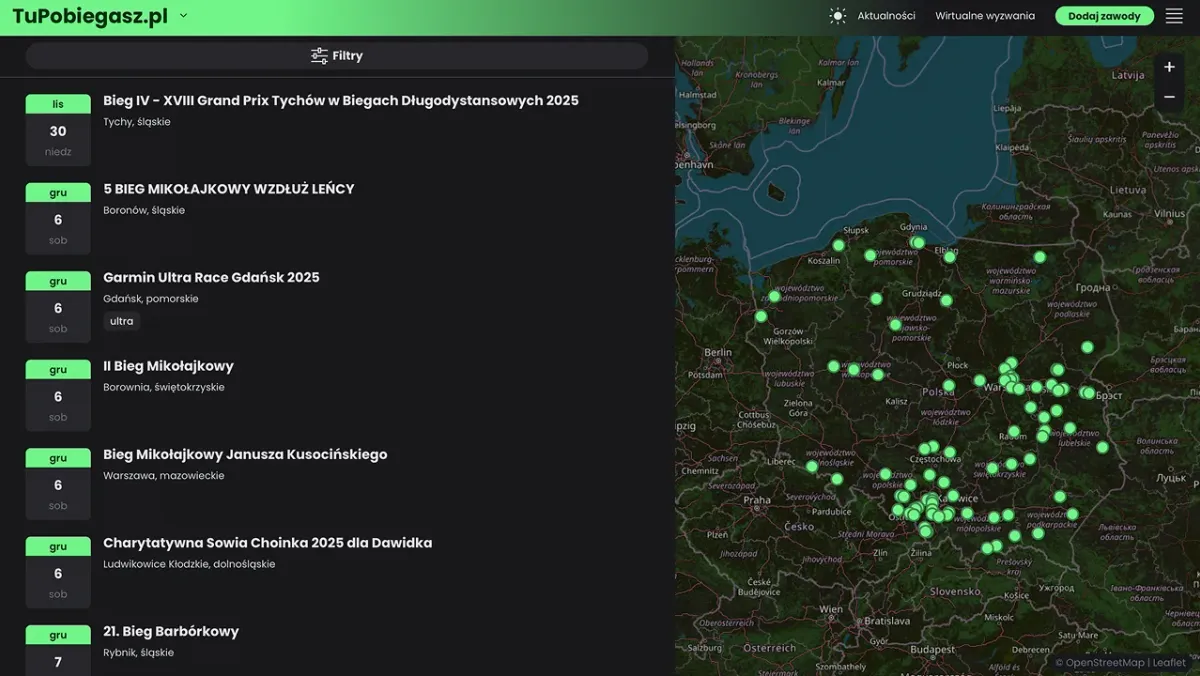
Task: Select the ultra tag chip
Action: (121, 321)
